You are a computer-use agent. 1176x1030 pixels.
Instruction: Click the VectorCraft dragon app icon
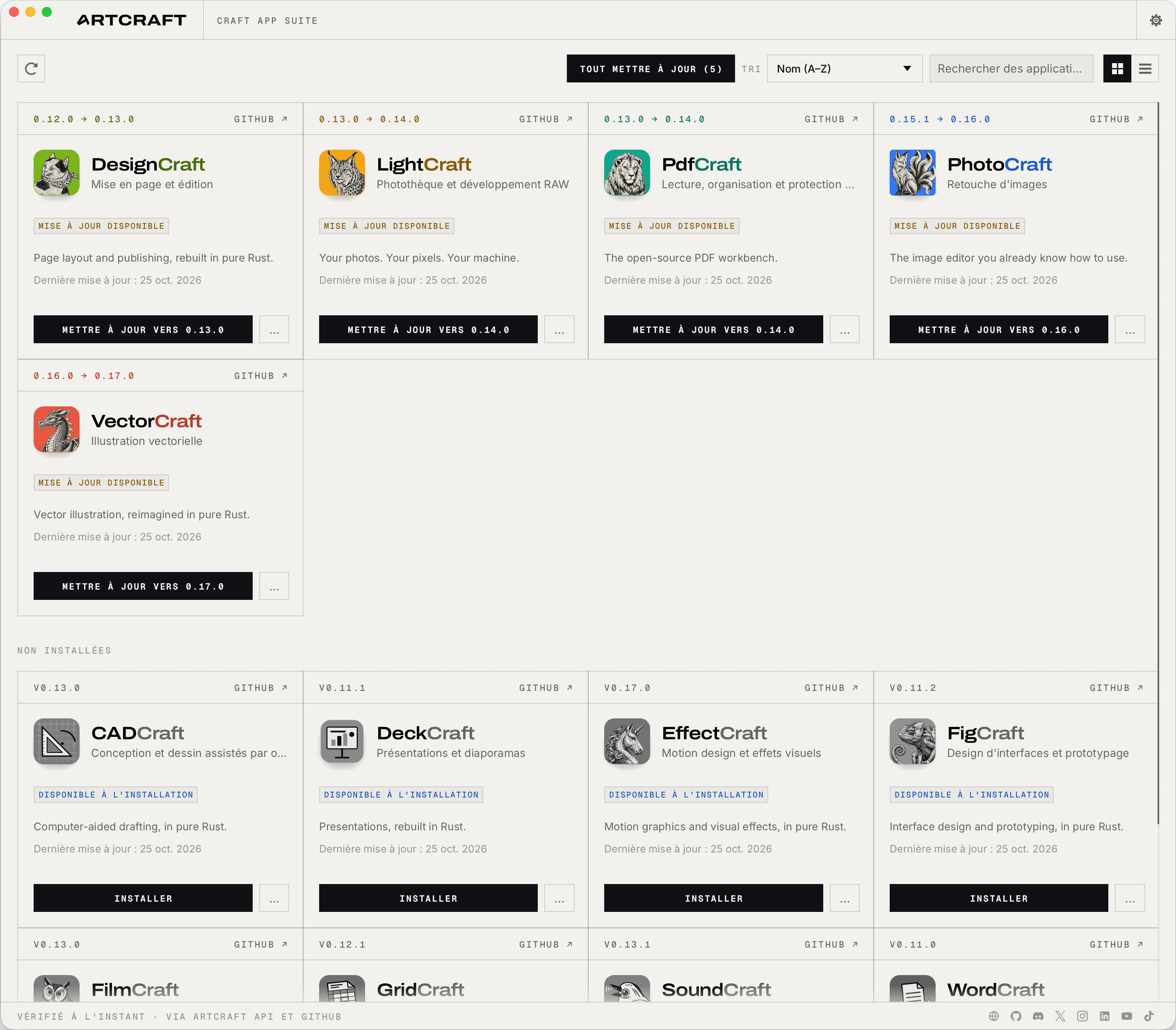[56, 429]
